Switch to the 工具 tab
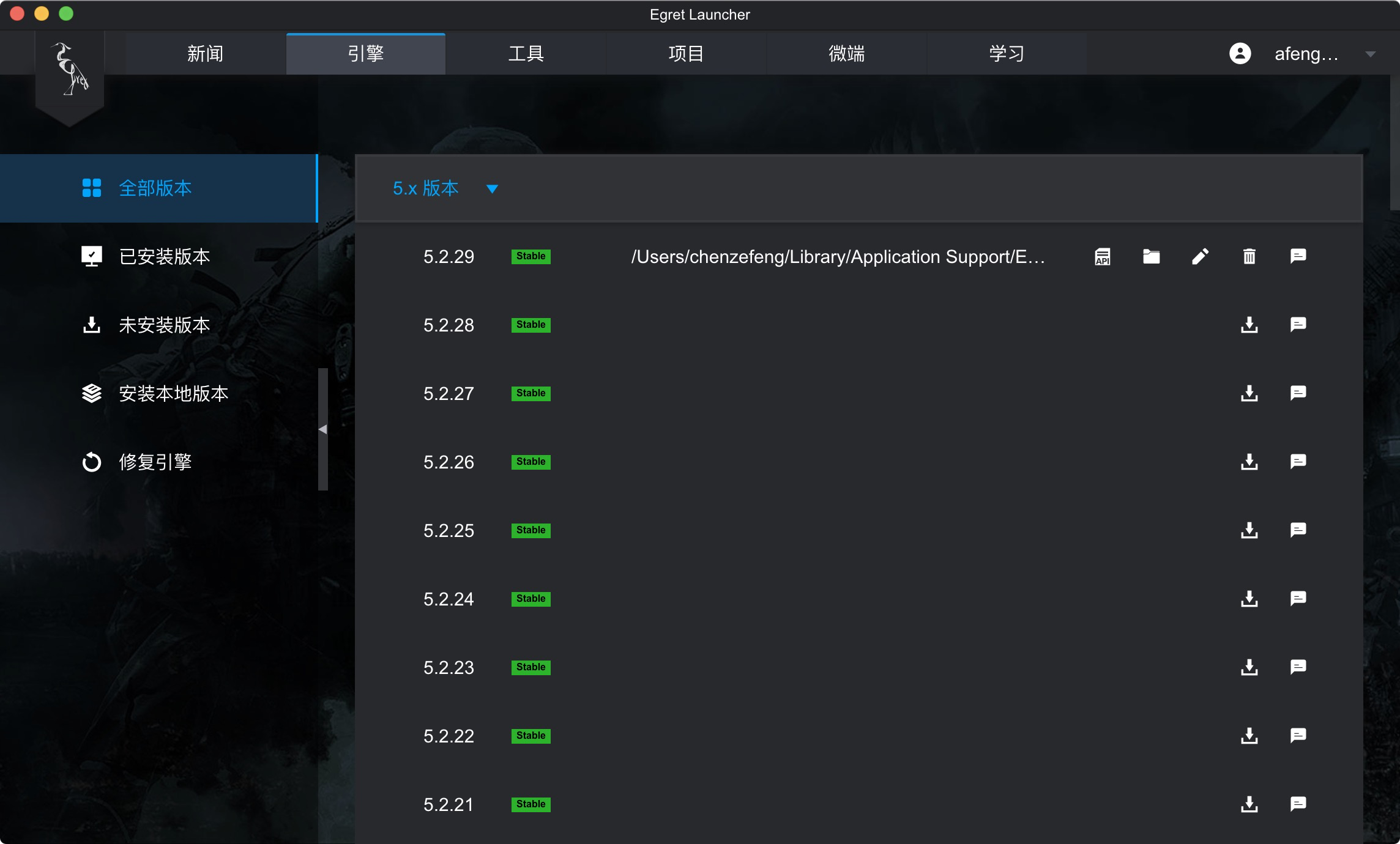 [x=526, y=54]
